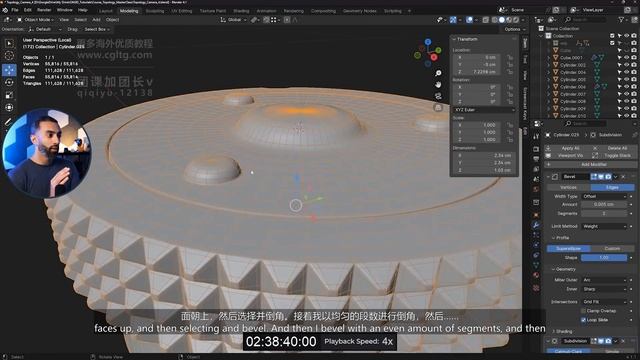Expand the Cylinder.007 tree row

[549, 94]
